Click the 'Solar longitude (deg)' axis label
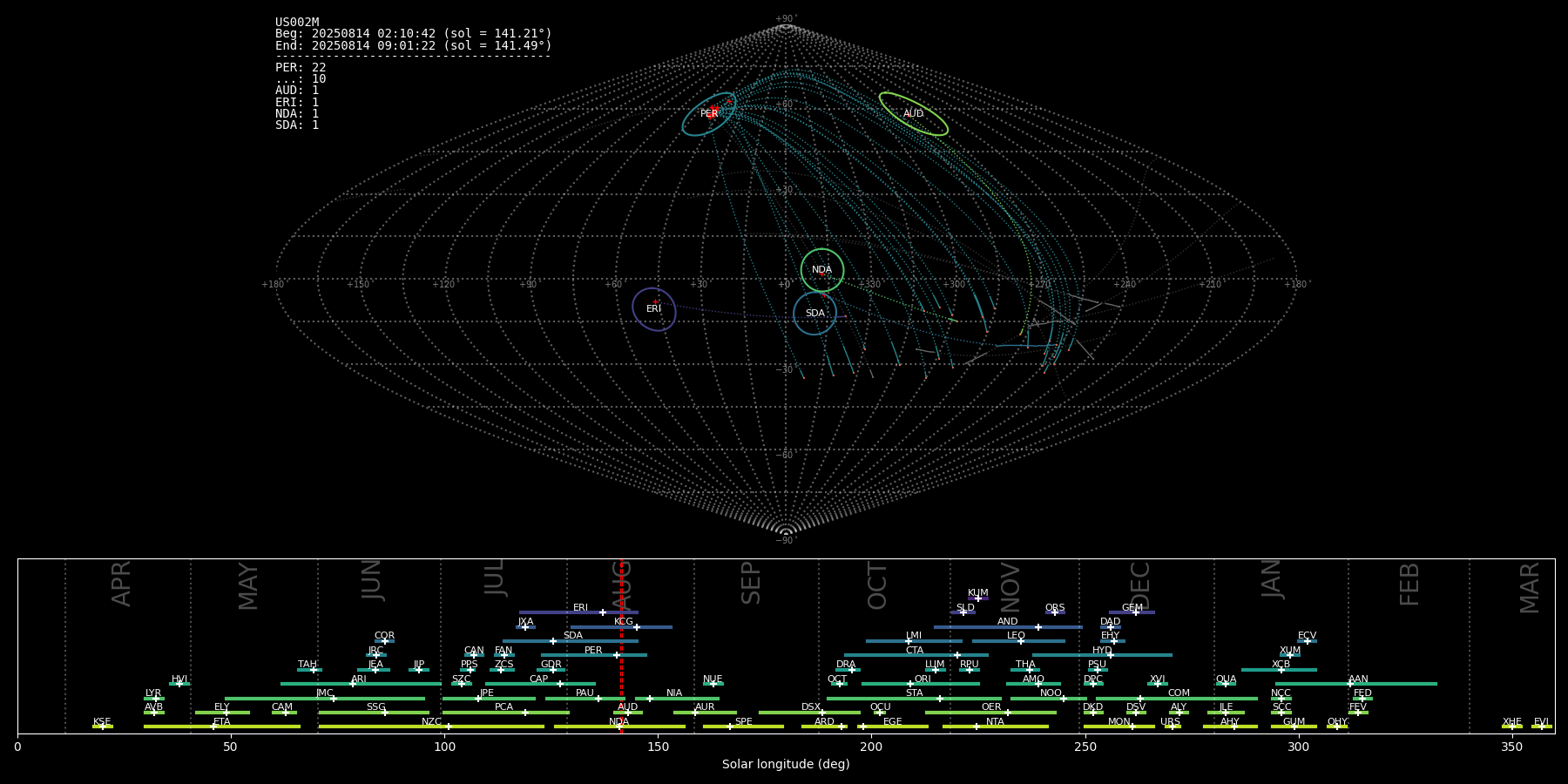This screenshot has width=1568, height=784. tap(786, 764)
